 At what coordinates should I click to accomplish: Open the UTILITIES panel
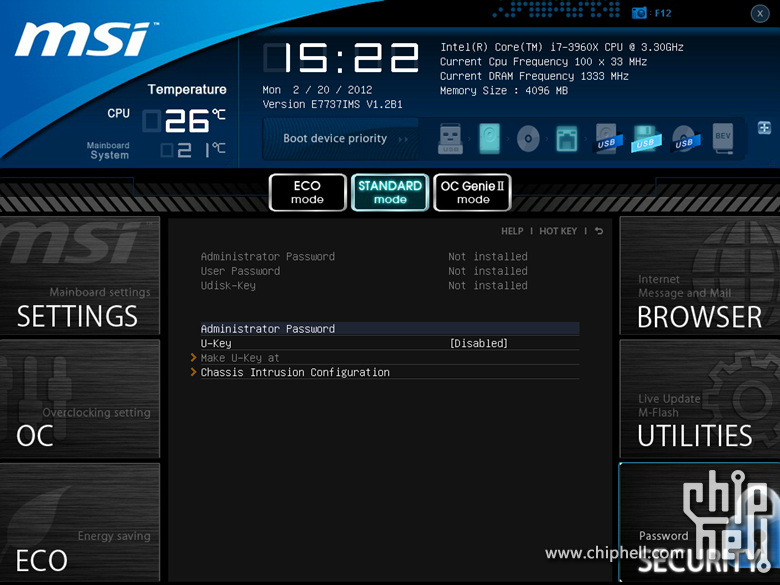[x=700, y=399]
